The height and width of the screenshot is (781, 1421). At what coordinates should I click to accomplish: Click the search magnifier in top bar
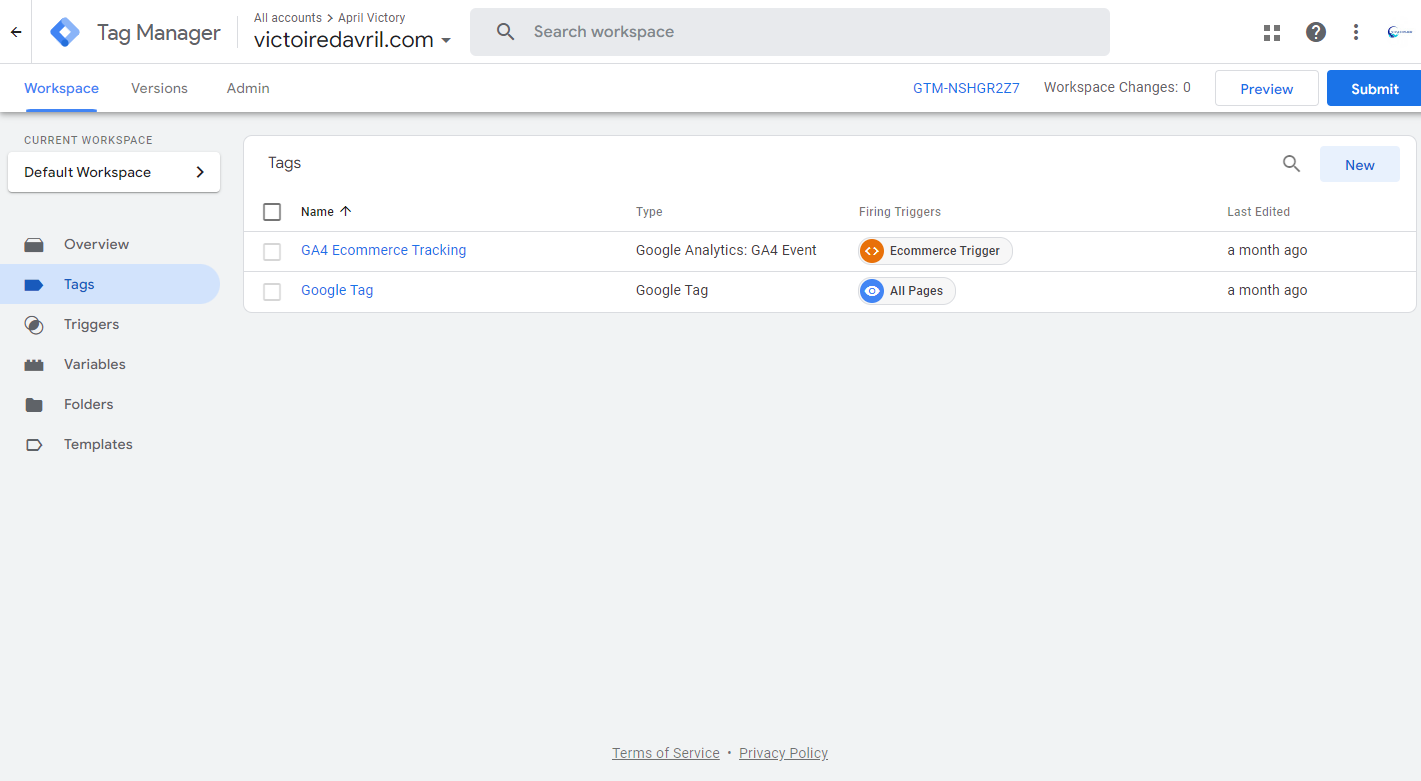point(506,32)
